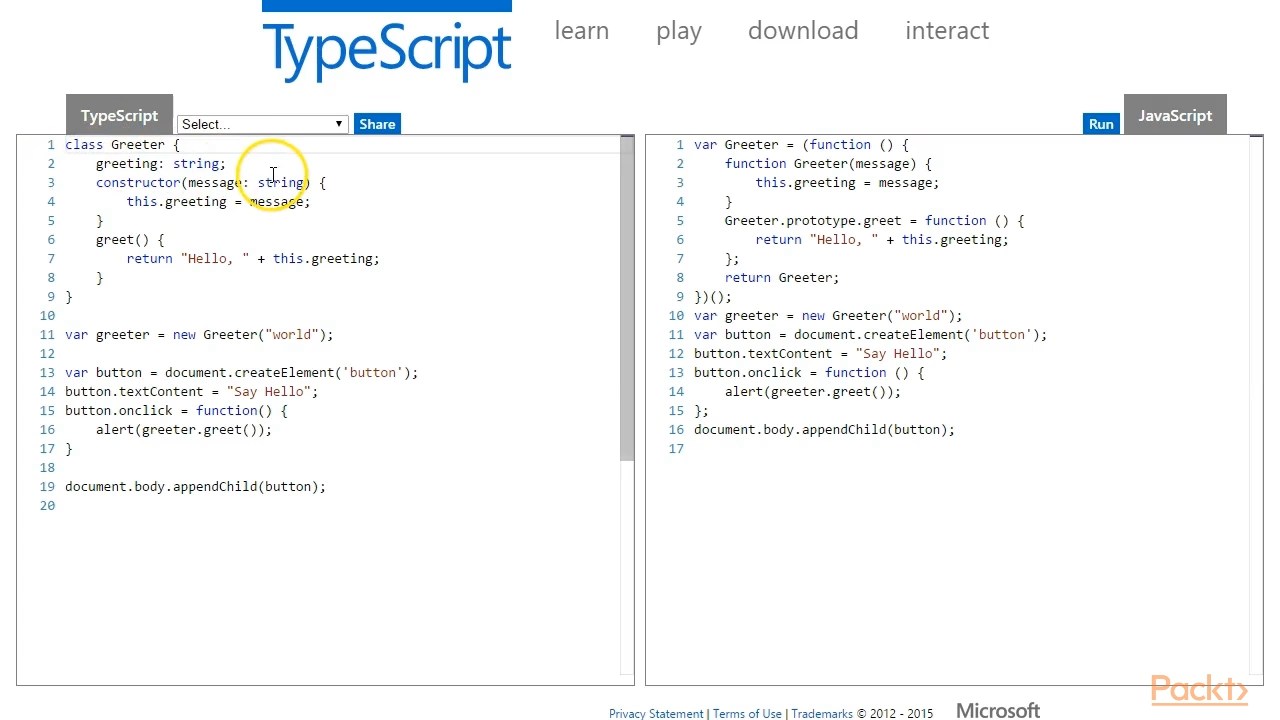Click line number 11 in the left editor
Viewport: 1280px width, 720px height.
click(47, 334)
